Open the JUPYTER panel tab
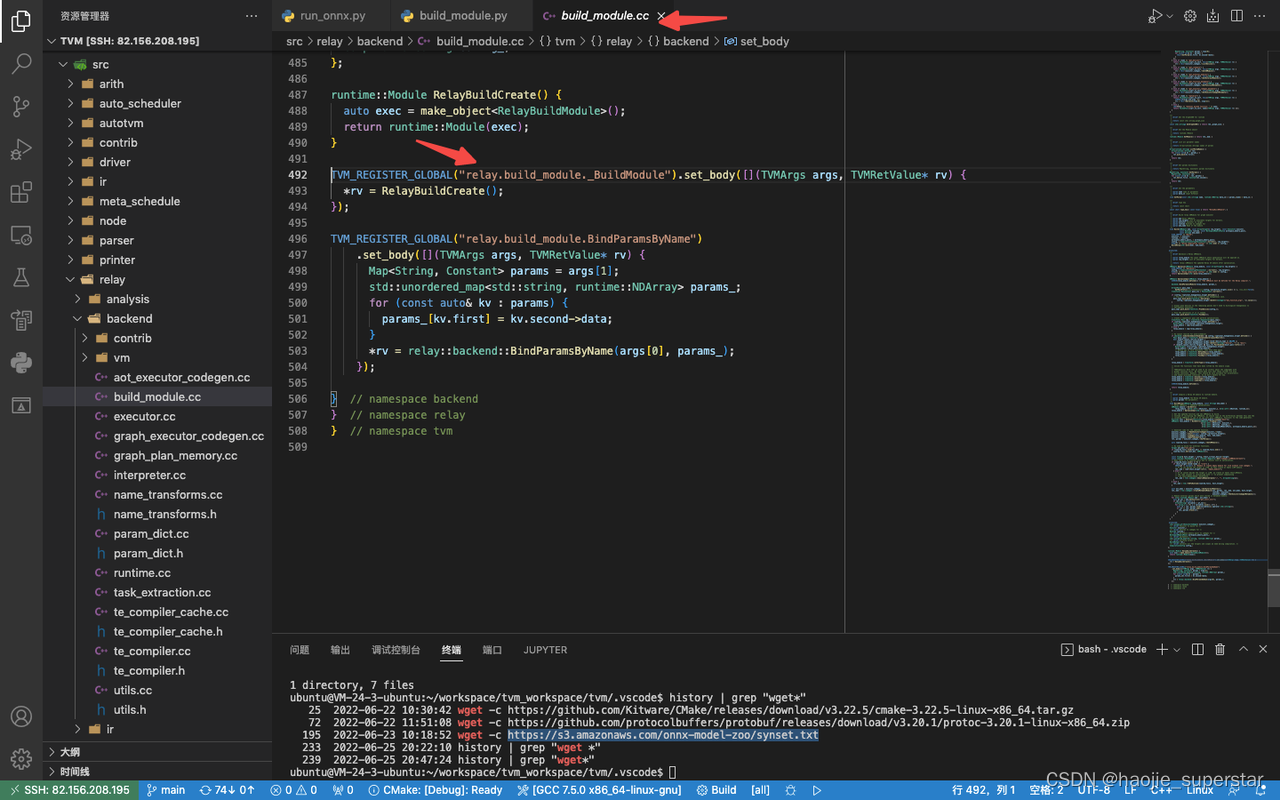 tap(545, 650)
